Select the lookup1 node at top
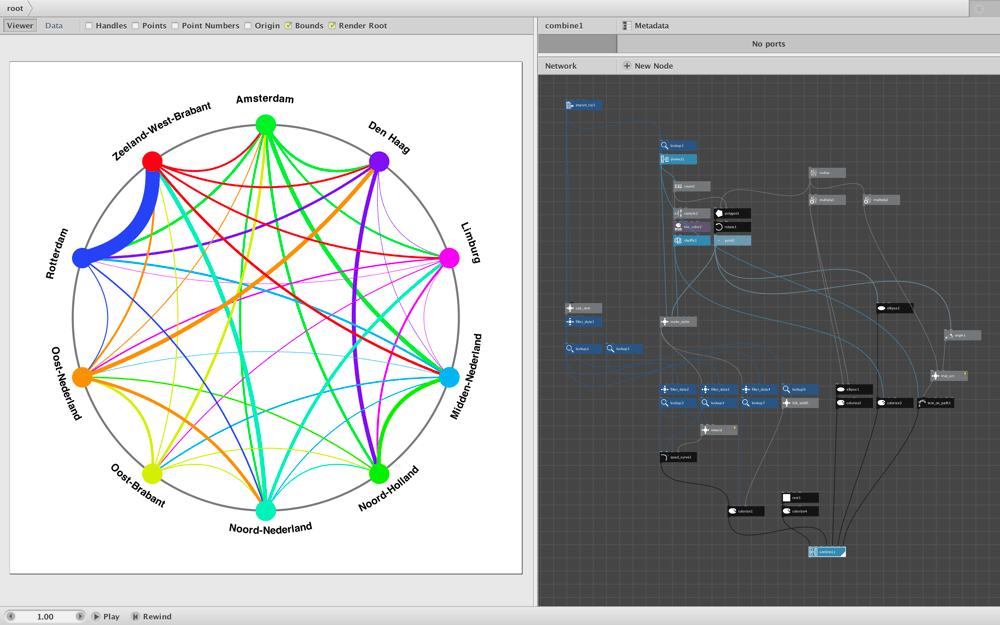 click(678, 145)
